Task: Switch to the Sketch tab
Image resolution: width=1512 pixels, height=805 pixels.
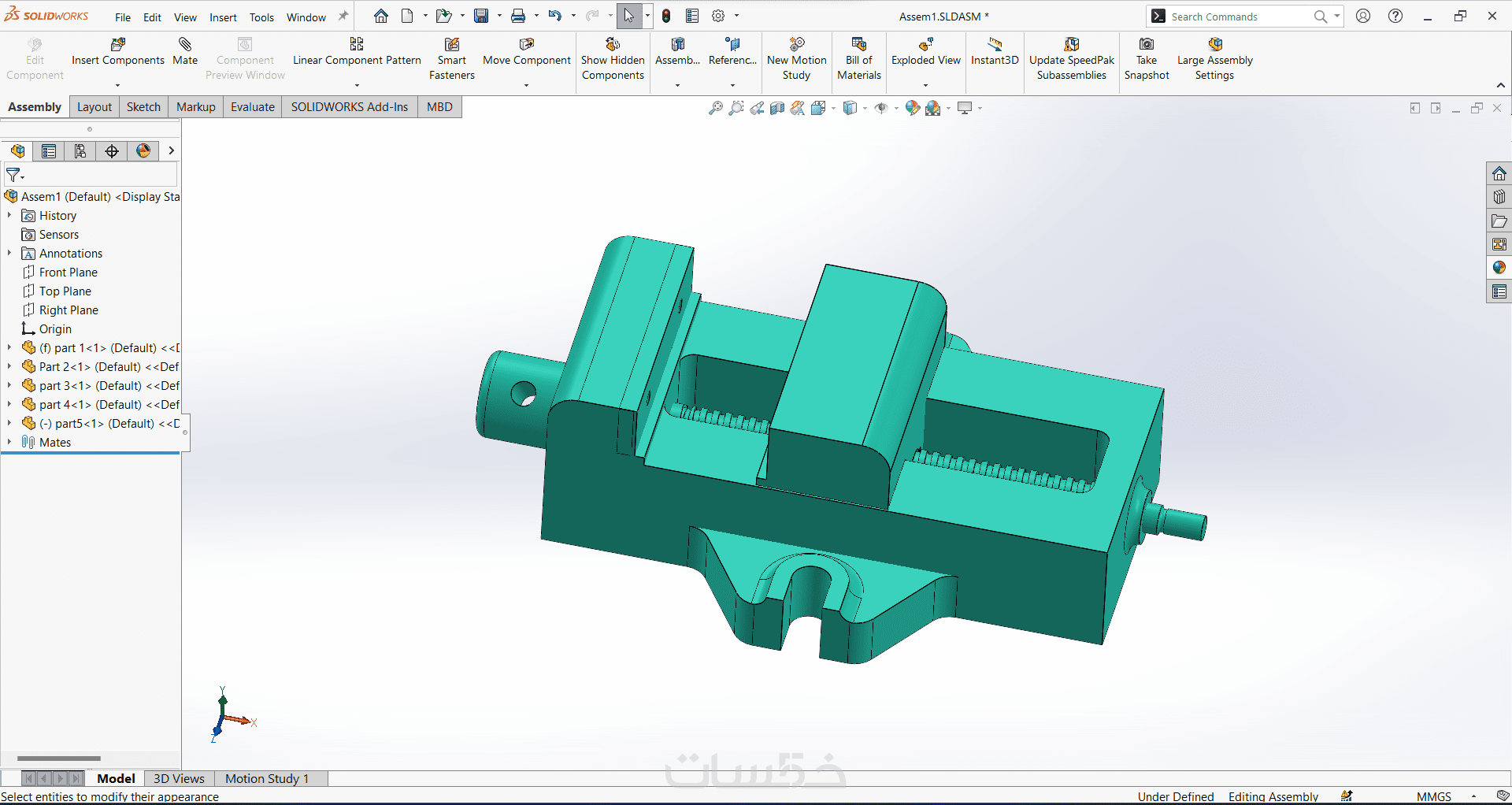Action: (x=143, y=107)
